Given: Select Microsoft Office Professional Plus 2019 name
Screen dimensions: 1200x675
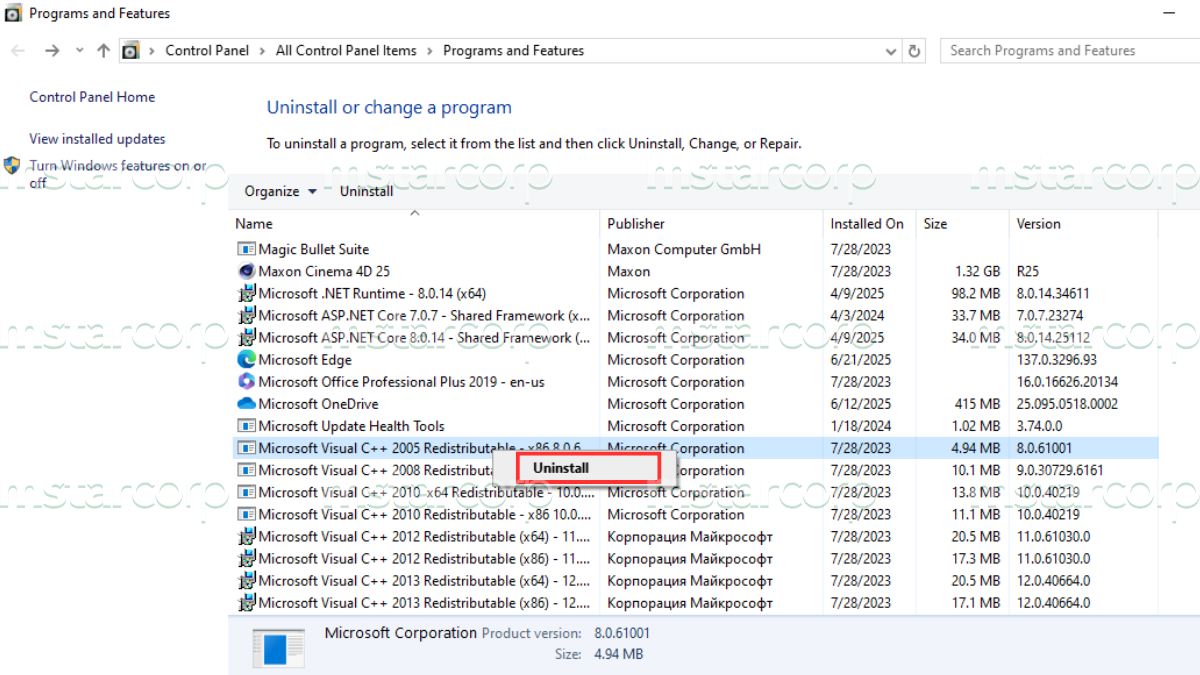Looking at the screenshot, I should tap(401, 382).
